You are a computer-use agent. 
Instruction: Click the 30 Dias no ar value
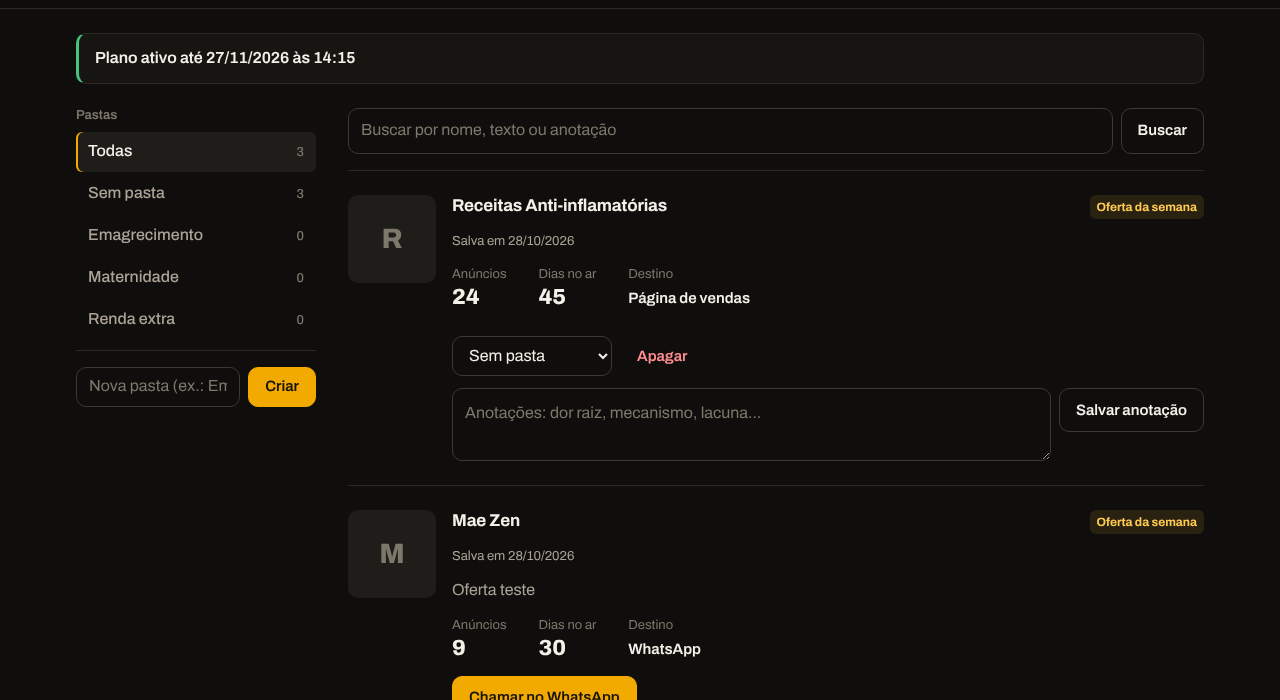point(552,648)
